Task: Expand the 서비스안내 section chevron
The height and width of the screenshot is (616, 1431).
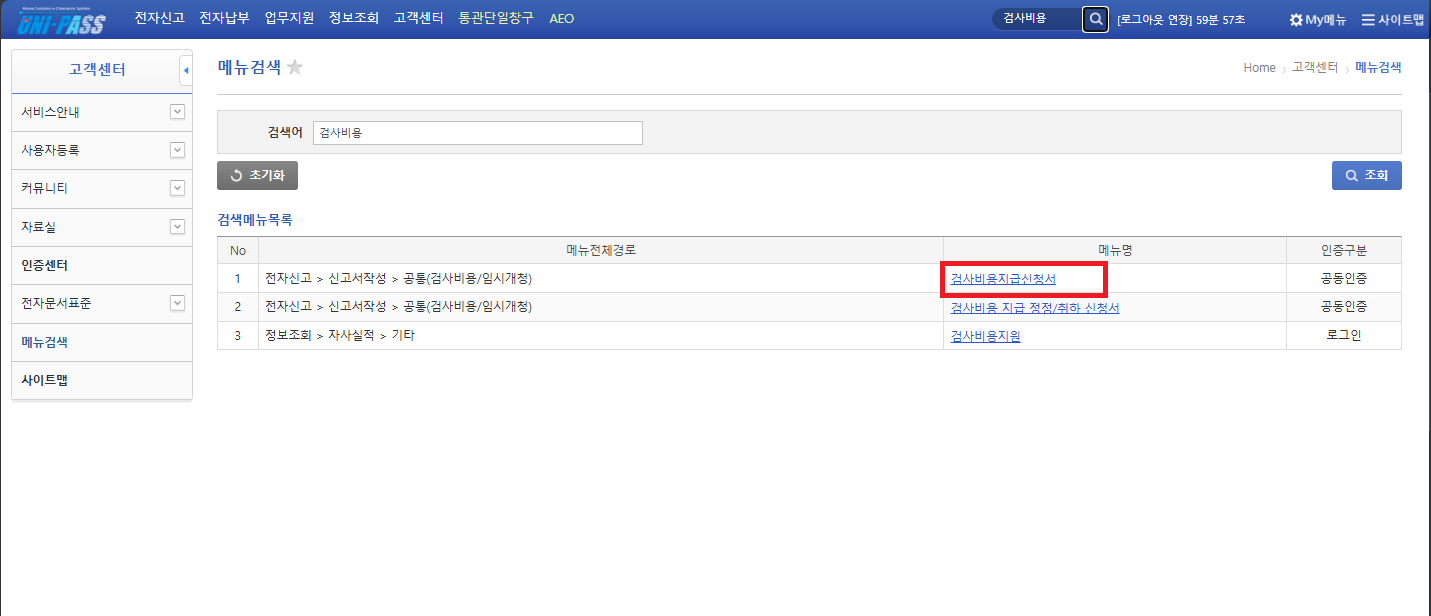Action: pos(177,112)
